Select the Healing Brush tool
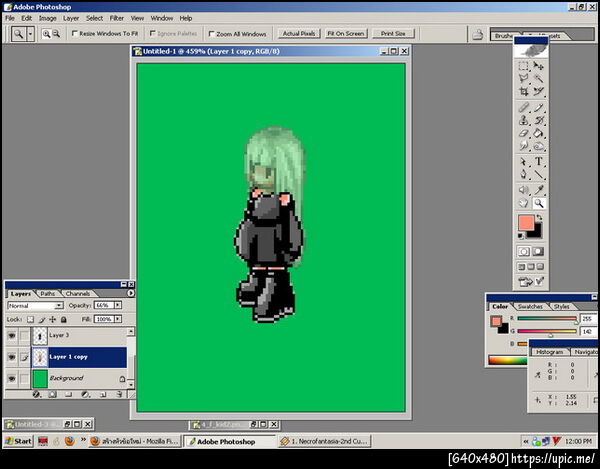600x469 pixels. (x=523, y=107)
